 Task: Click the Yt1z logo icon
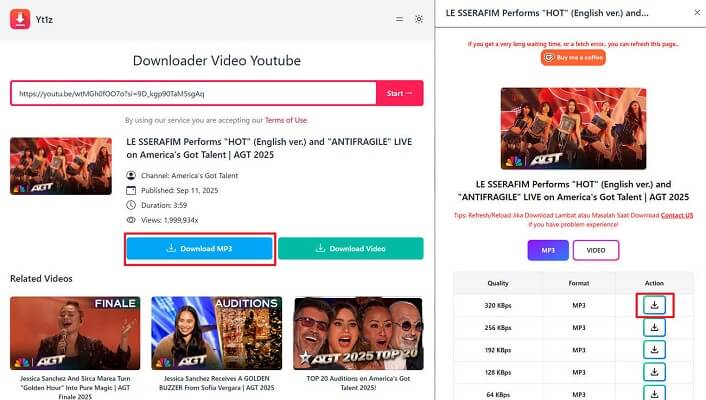coord(20,19)
